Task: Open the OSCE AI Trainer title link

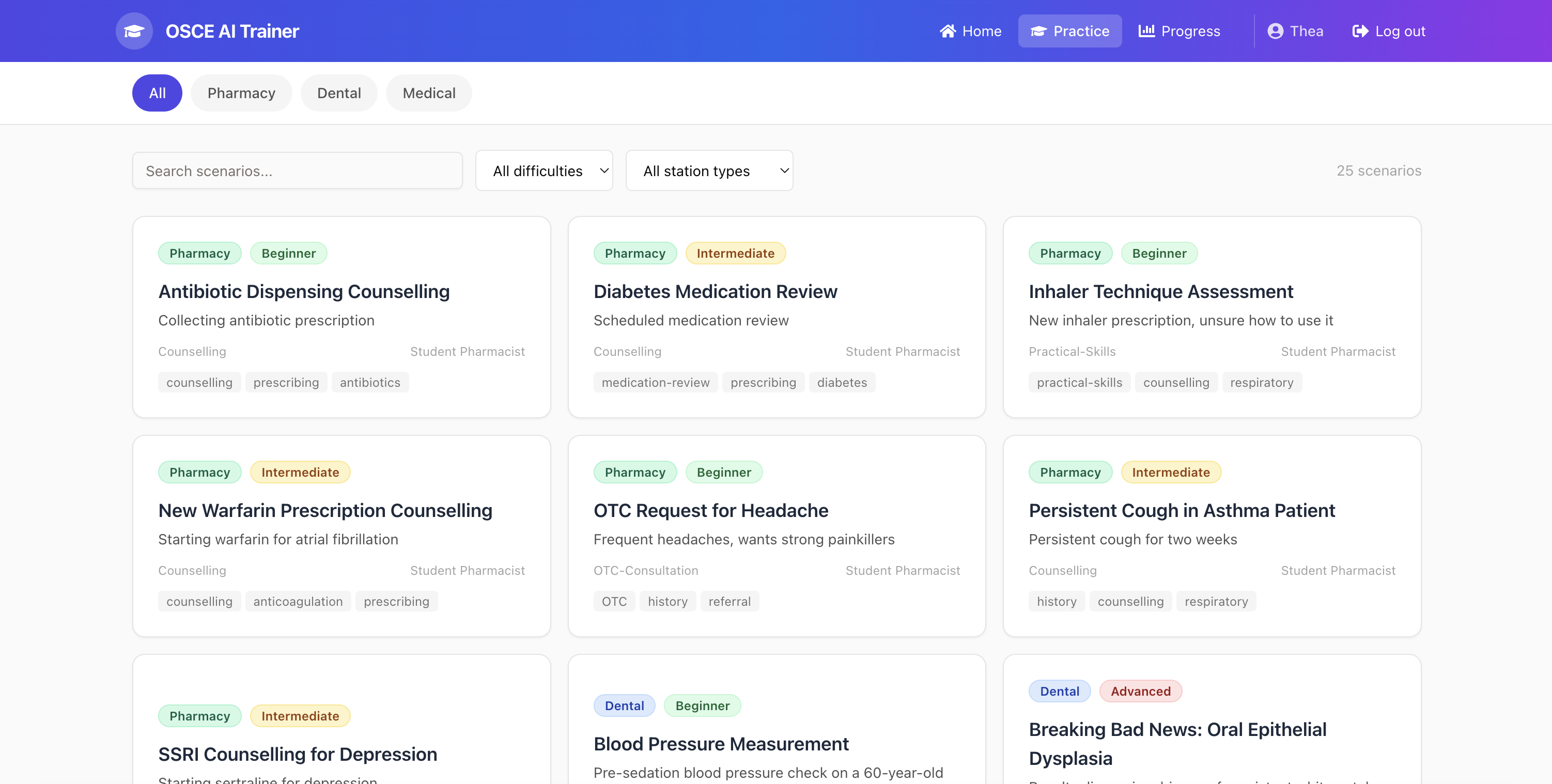Action: point(232,30)
